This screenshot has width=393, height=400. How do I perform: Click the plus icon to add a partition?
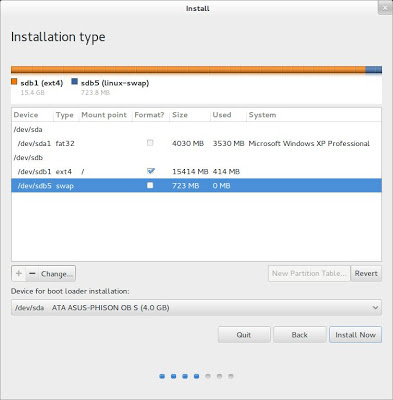tap(19, 274)
